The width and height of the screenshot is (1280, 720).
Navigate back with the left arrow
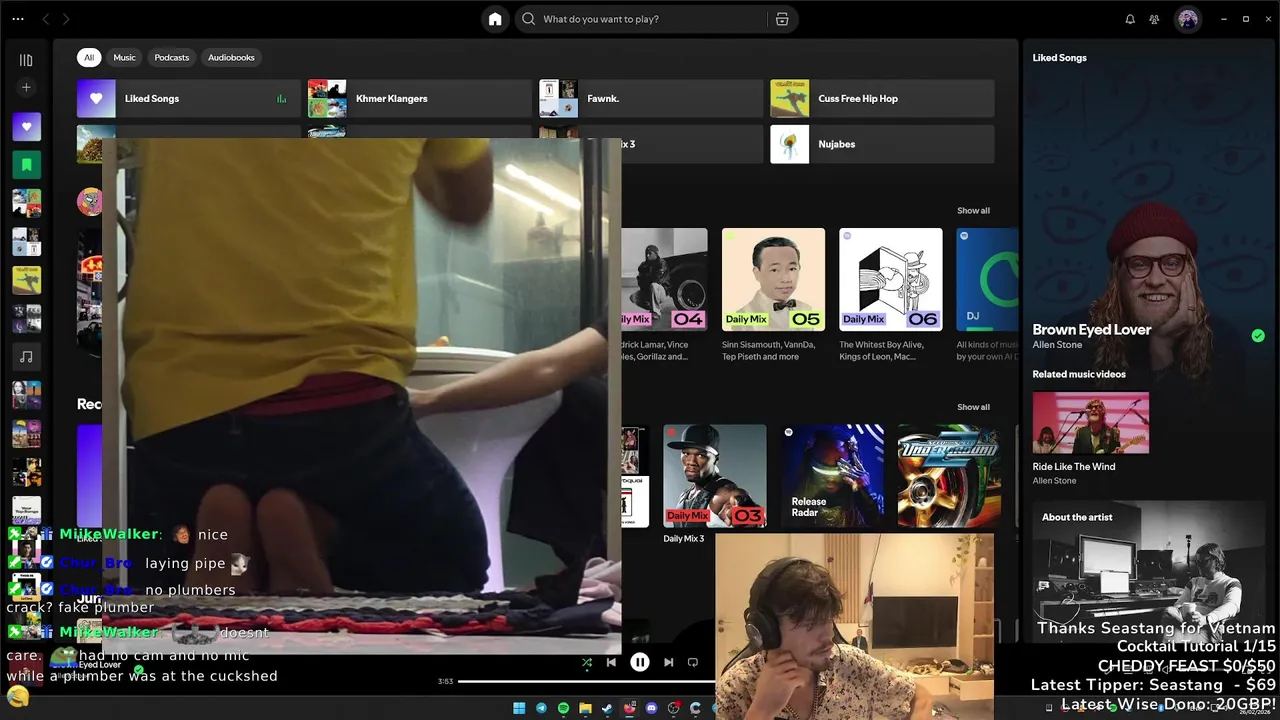pos(45,19)
